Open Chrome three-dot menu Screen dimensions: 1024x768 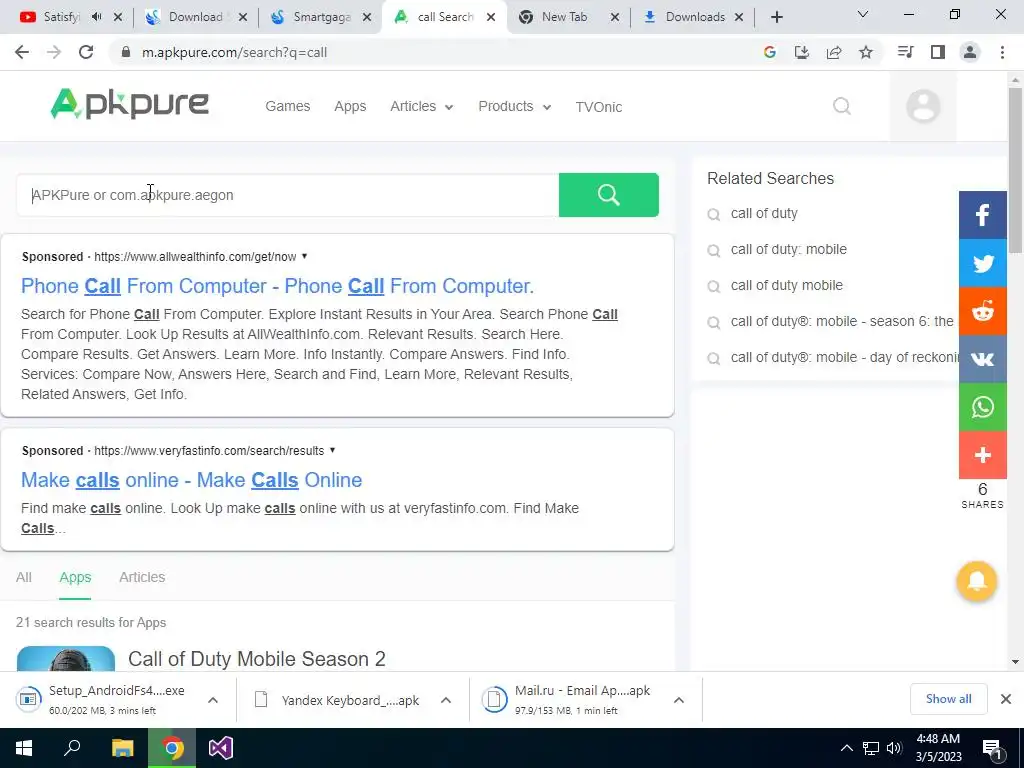pos(1002,52)
